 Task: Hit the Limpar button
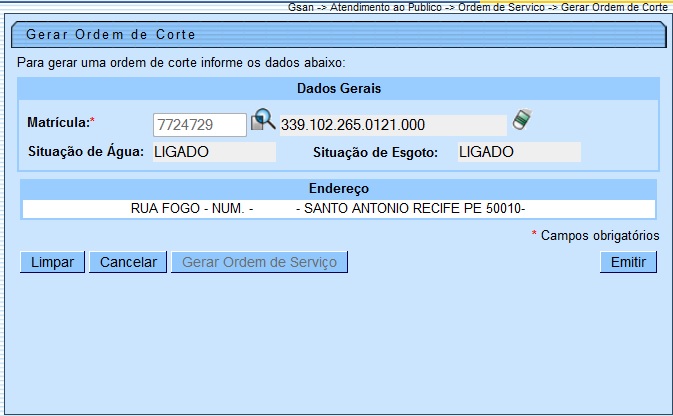(x=52, y=262)
